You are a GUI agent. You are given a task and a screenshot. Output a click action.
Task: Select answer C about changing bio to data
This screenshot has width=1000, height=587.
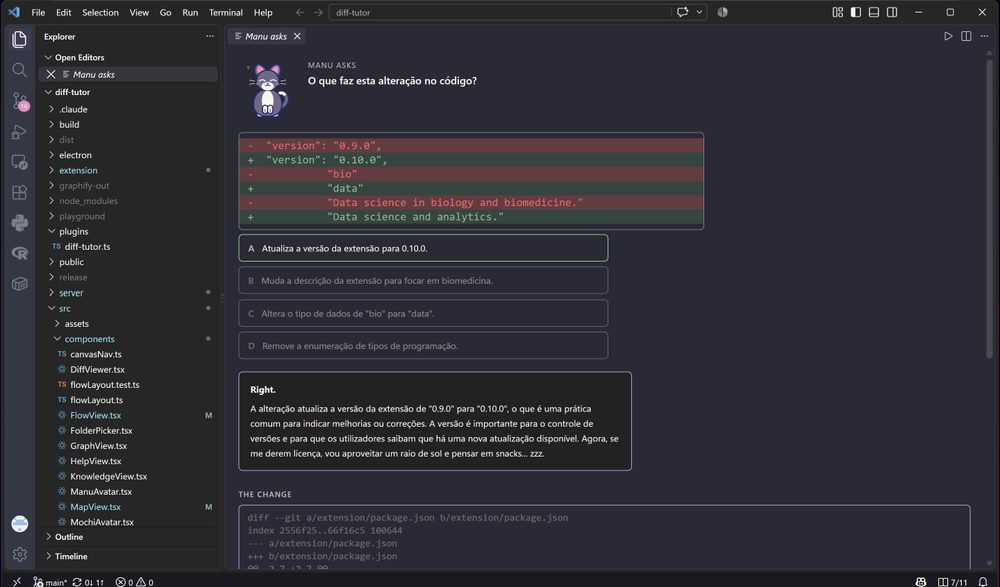pos(423,313)
